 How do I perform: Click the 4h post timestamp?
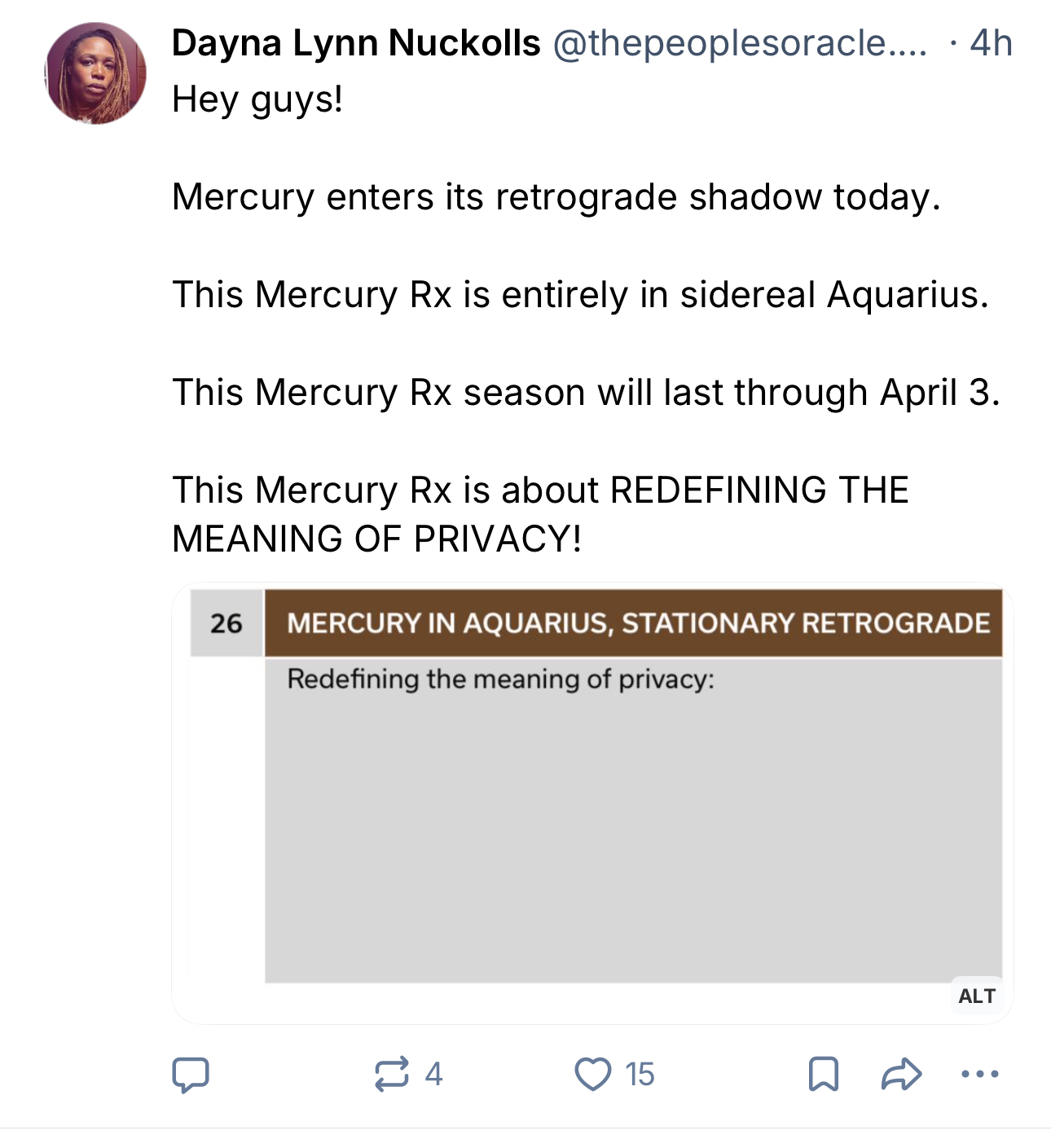click(991, 43)
